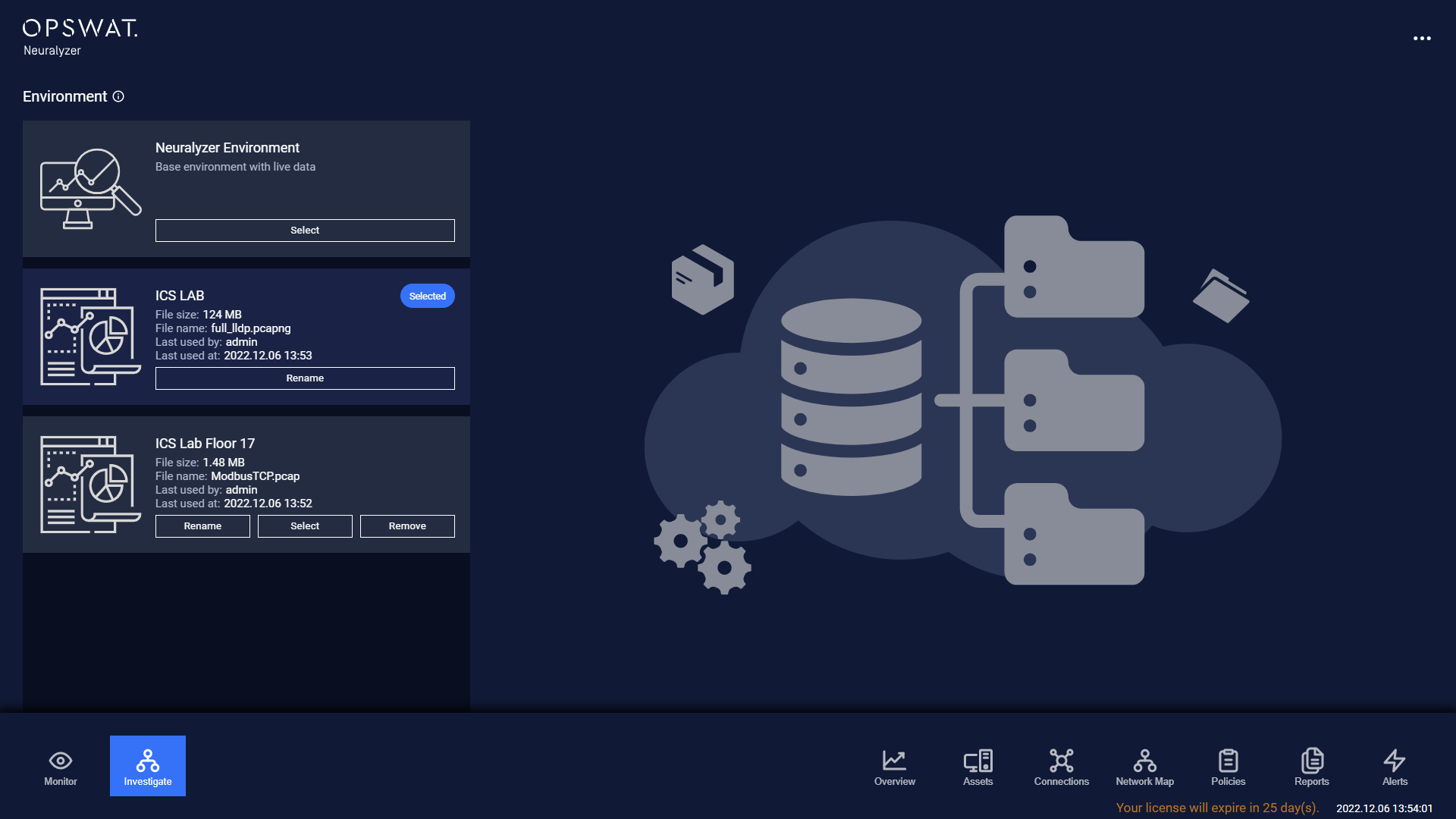The image size is (1456, 819).
Task: Click the Neuralyzer product name under logo
Action: pos(52,51)
